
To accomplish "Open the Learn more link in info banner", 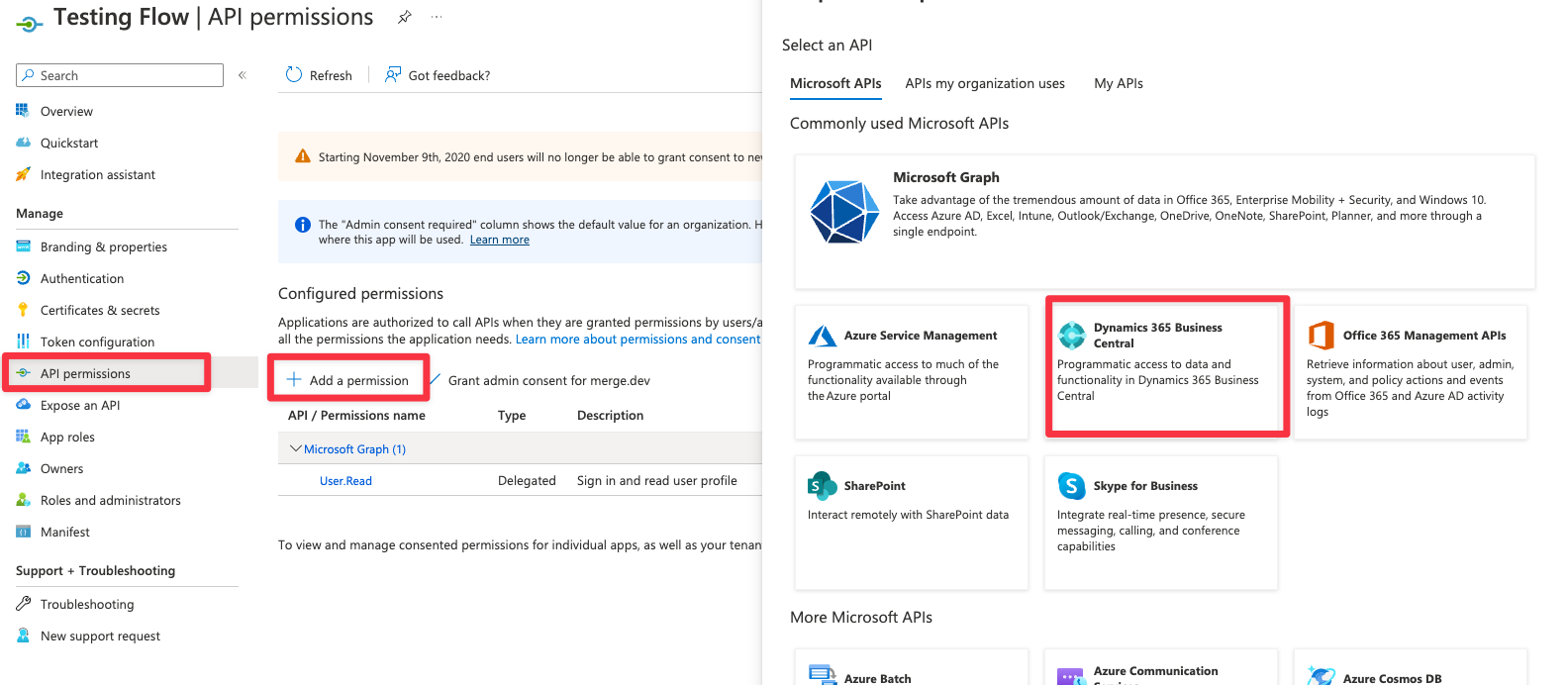I will tap(499, 240).
